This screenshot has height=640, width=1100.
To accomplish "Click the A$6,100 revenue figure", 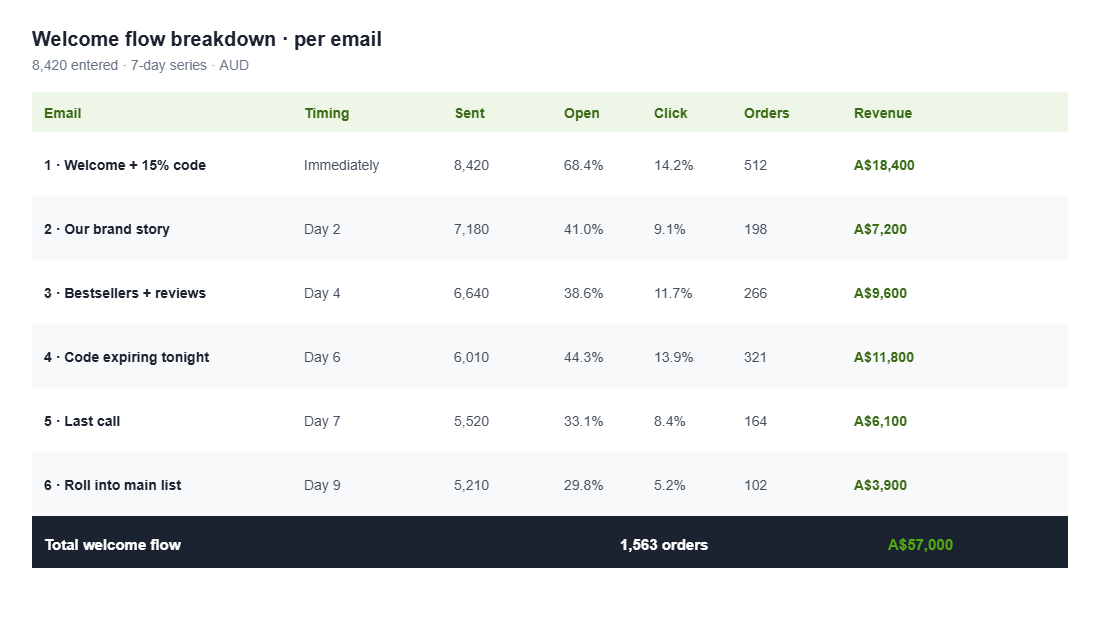I will 880,421.
